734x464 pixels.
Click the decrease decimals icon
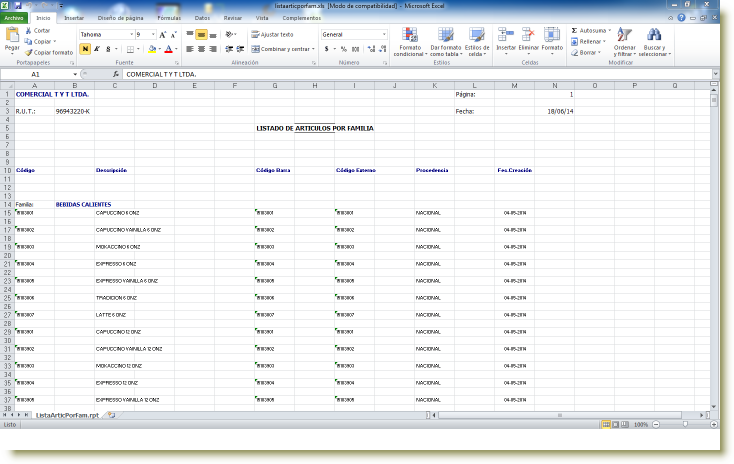click(x=382, y=49)
